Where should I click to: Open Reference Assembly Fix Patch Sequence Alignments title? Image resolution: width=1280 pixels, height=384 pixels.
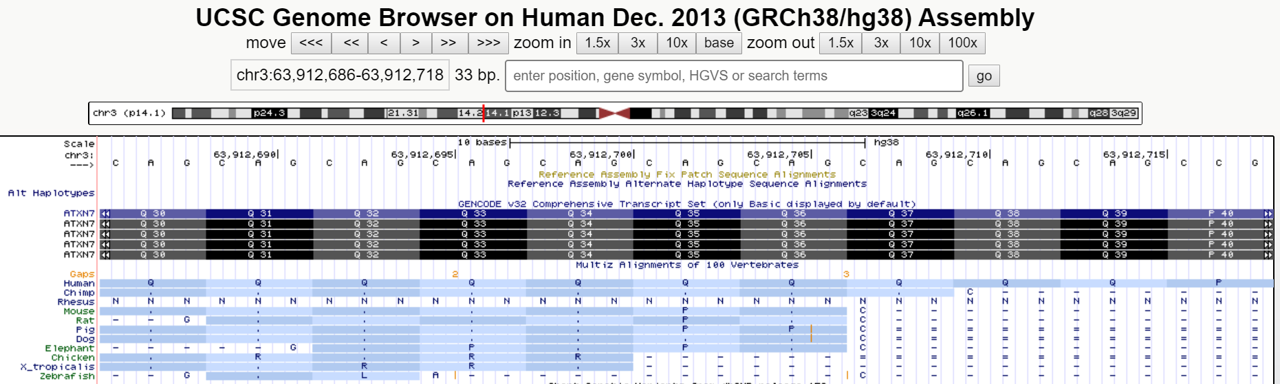(687, 173)
